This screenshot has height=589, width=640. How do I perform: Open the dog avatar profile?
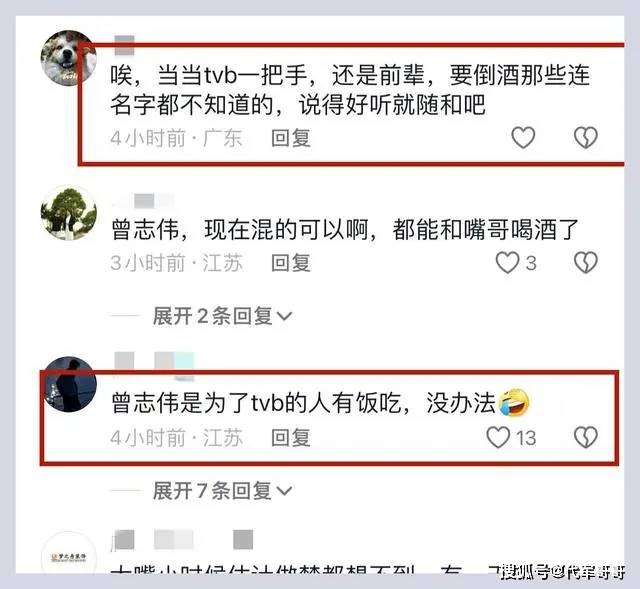pyautogui.click(x=69, y=58)
